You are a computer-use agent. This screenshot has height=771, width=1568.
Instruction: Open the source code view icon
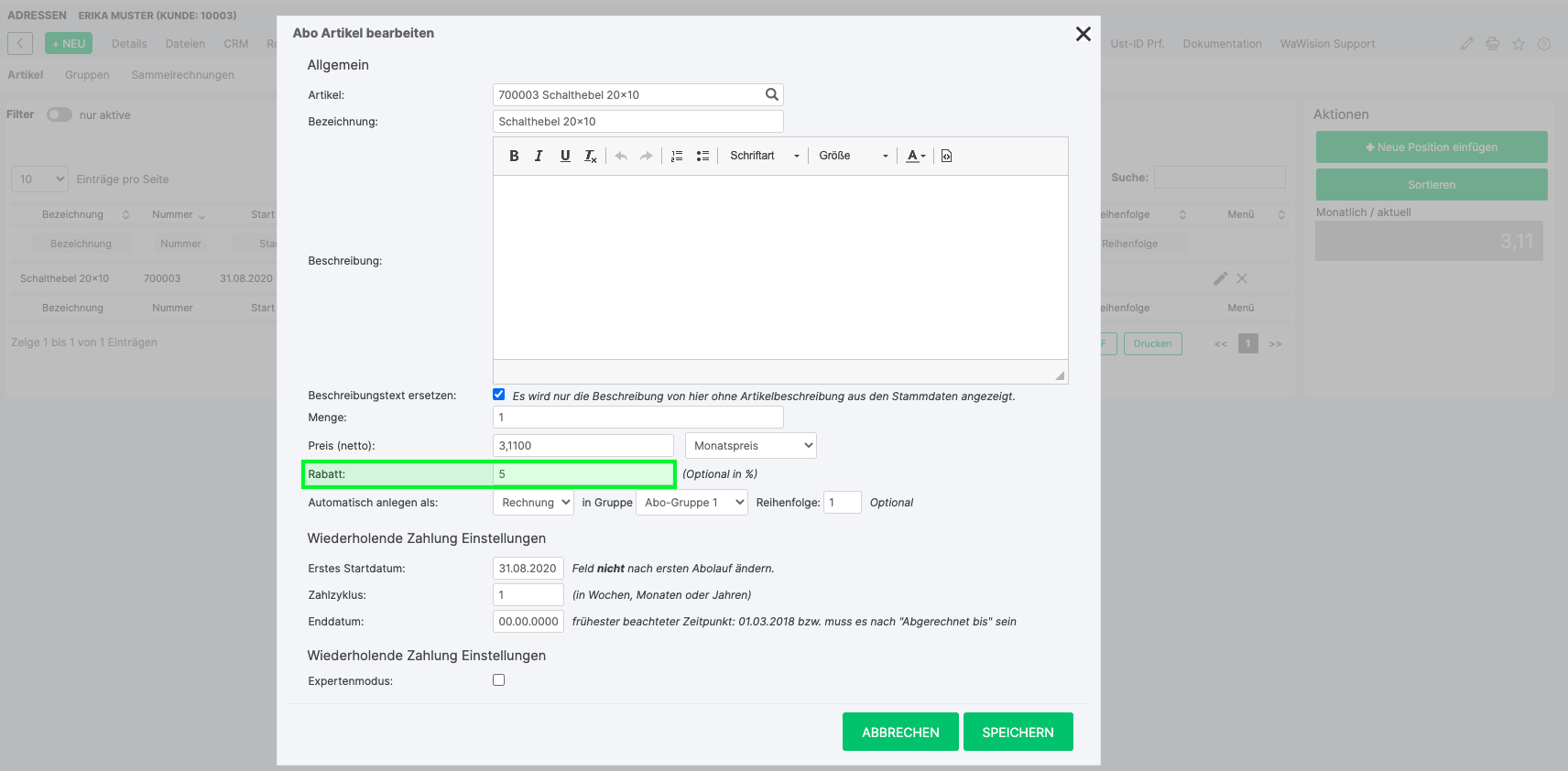946,157
